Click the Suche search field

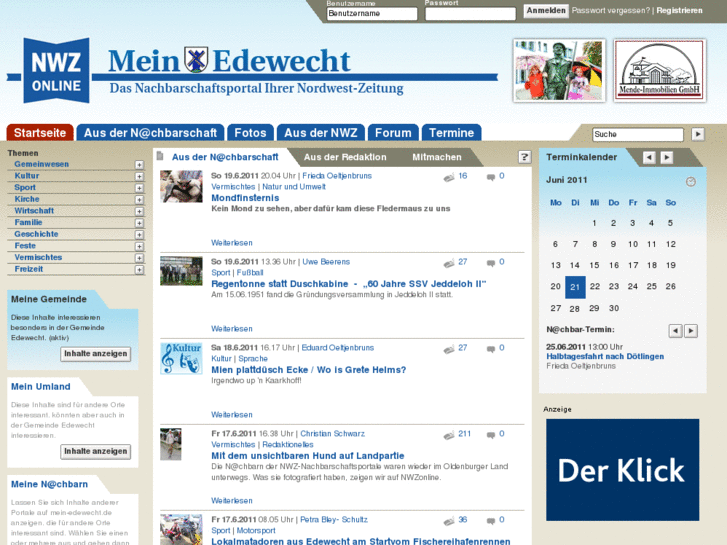(x=638, y=134)
